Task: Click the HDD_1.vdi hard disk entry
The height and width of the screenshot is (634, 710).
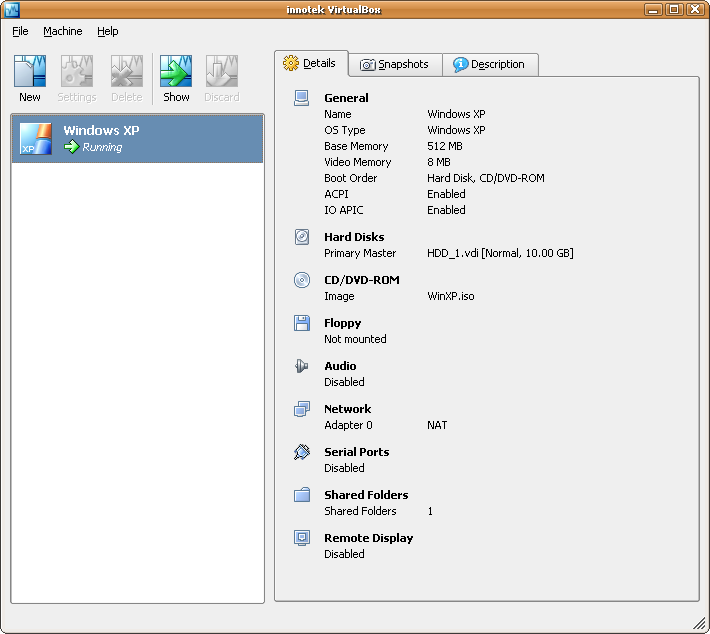Action: coord(500,253)
